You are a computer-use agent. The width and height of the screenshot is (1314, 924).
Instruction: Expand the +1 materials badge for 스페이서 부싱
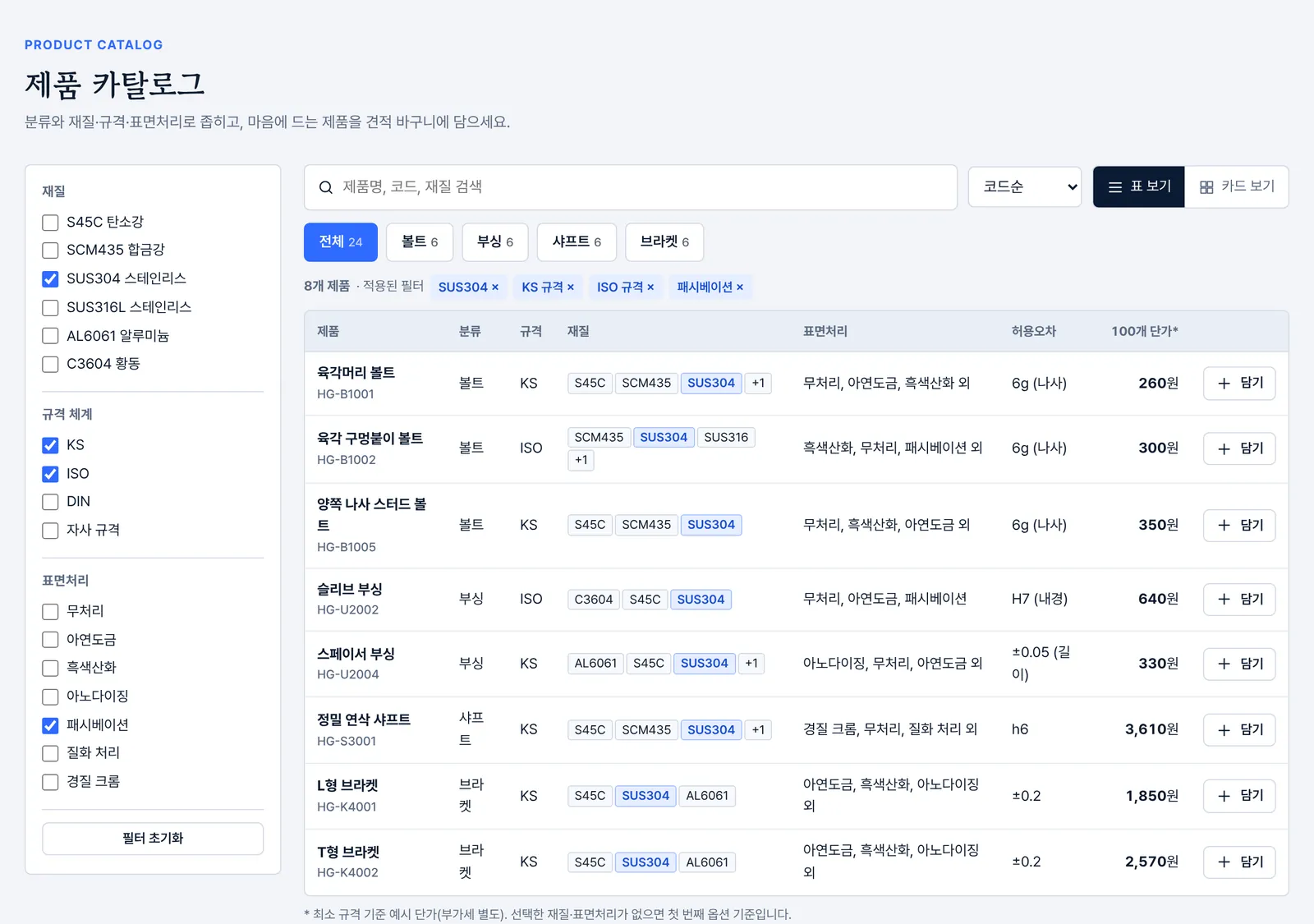(751, 664)
